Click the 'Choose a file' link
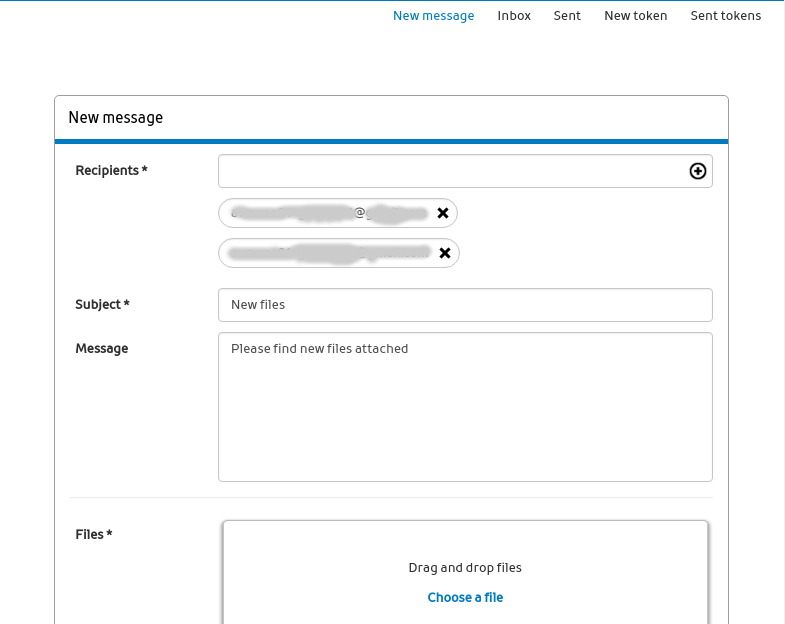The height and width of the screenshot is (624, 785). (465, 598)
